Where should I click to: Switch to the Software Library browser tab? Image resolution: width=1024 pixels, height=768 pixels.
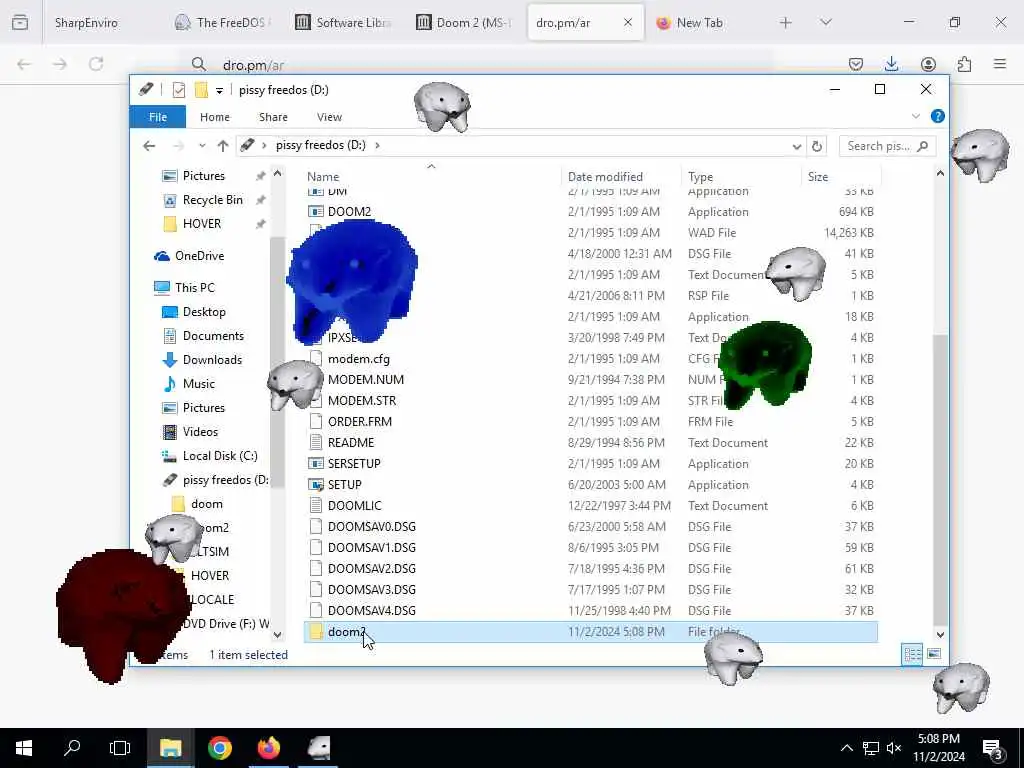pos(344,23)
